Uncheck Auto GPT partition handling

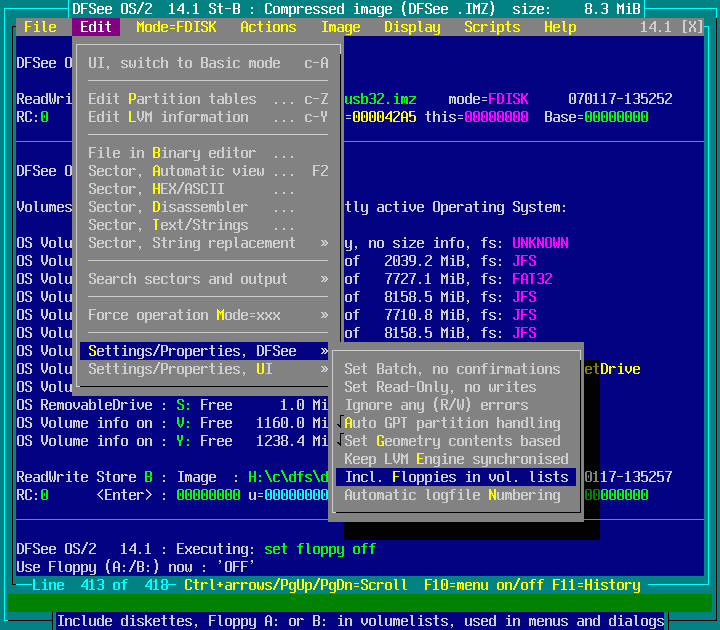click(456, 423)
